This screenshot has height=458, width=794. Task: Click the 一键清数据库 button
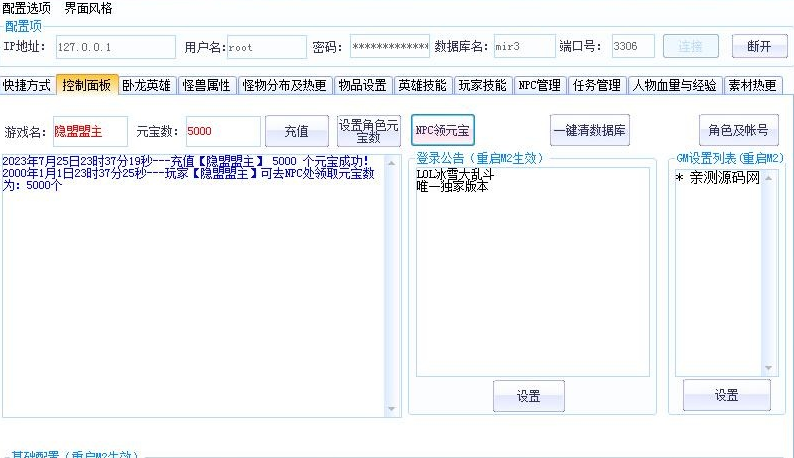pyautogui.click(x=590, y=131)
